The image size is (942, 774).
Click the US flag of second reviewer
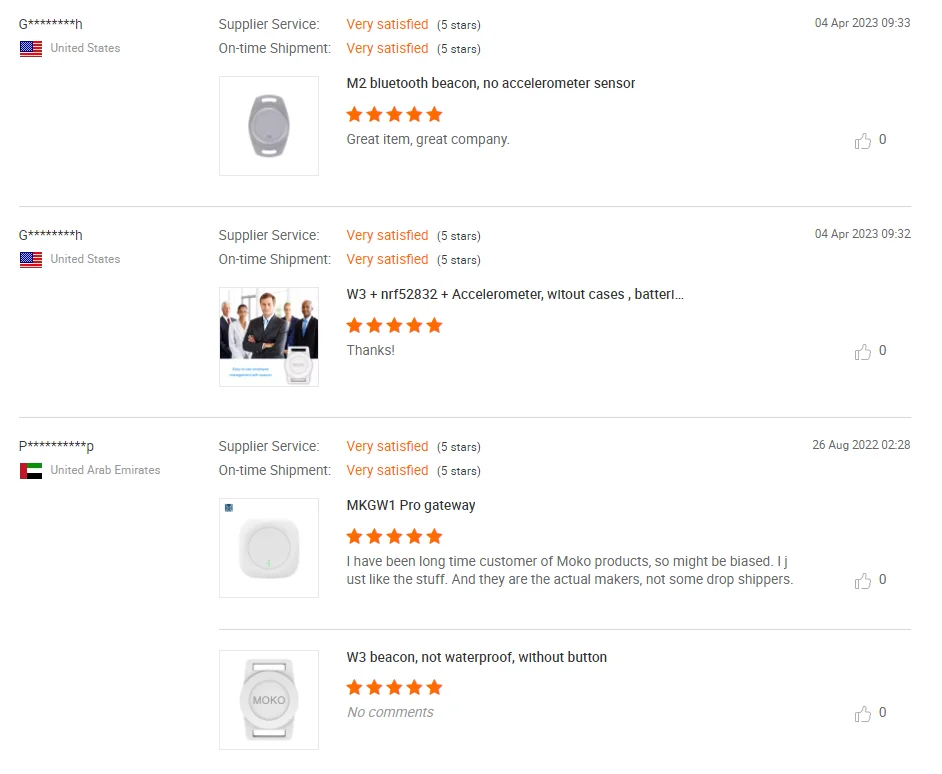(31, 259)
